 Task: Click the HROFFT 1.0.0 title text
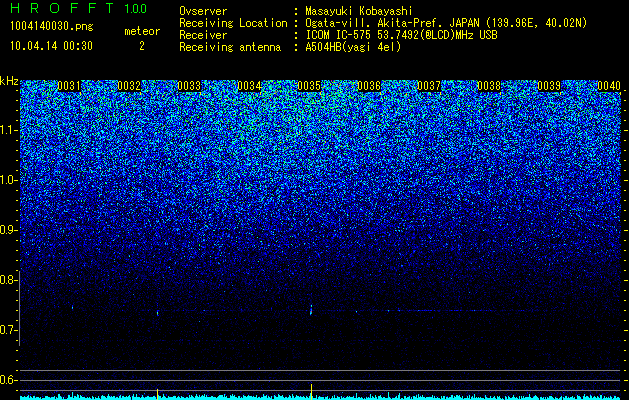coord(79,8)
